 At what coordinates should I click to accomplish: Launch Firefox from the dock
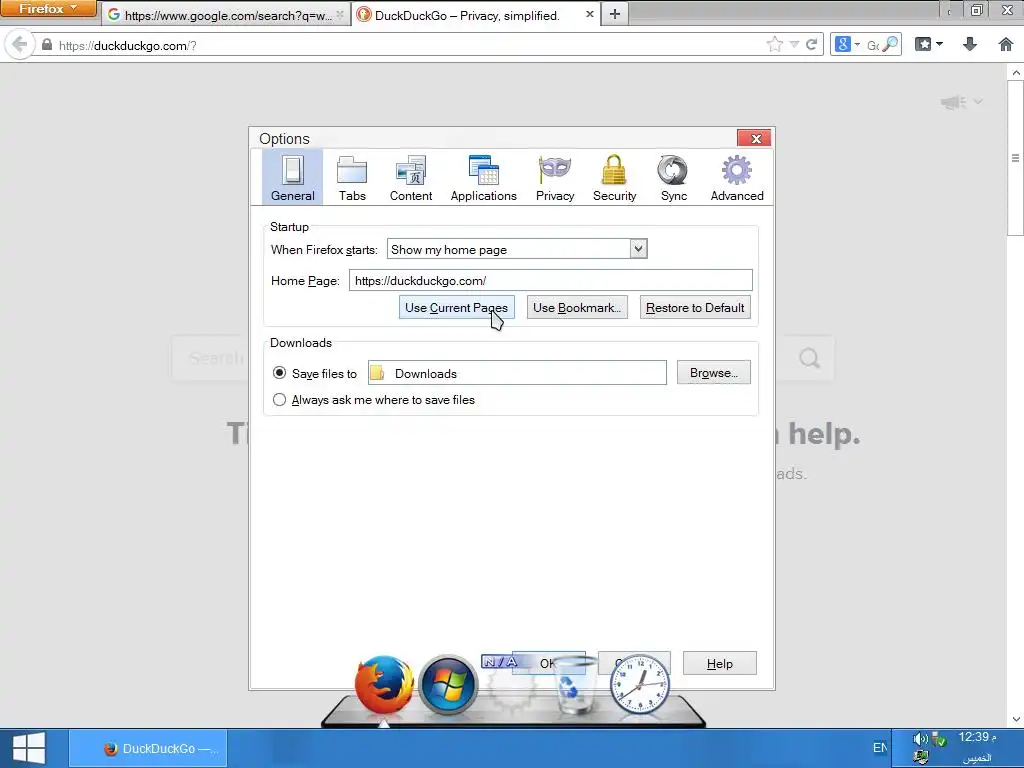[384, 684]
